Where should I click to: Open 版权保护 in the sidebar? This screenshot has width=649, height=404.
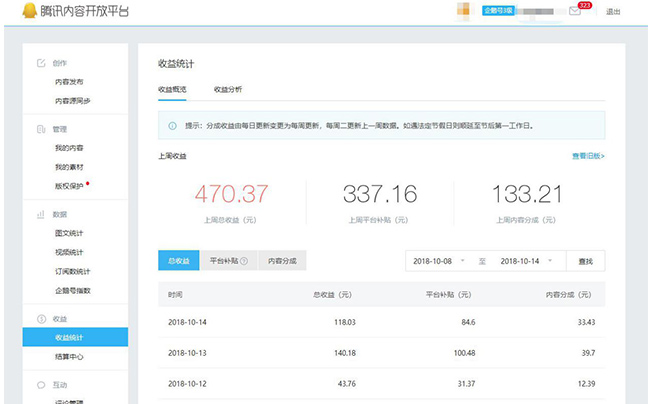[69, 186]
